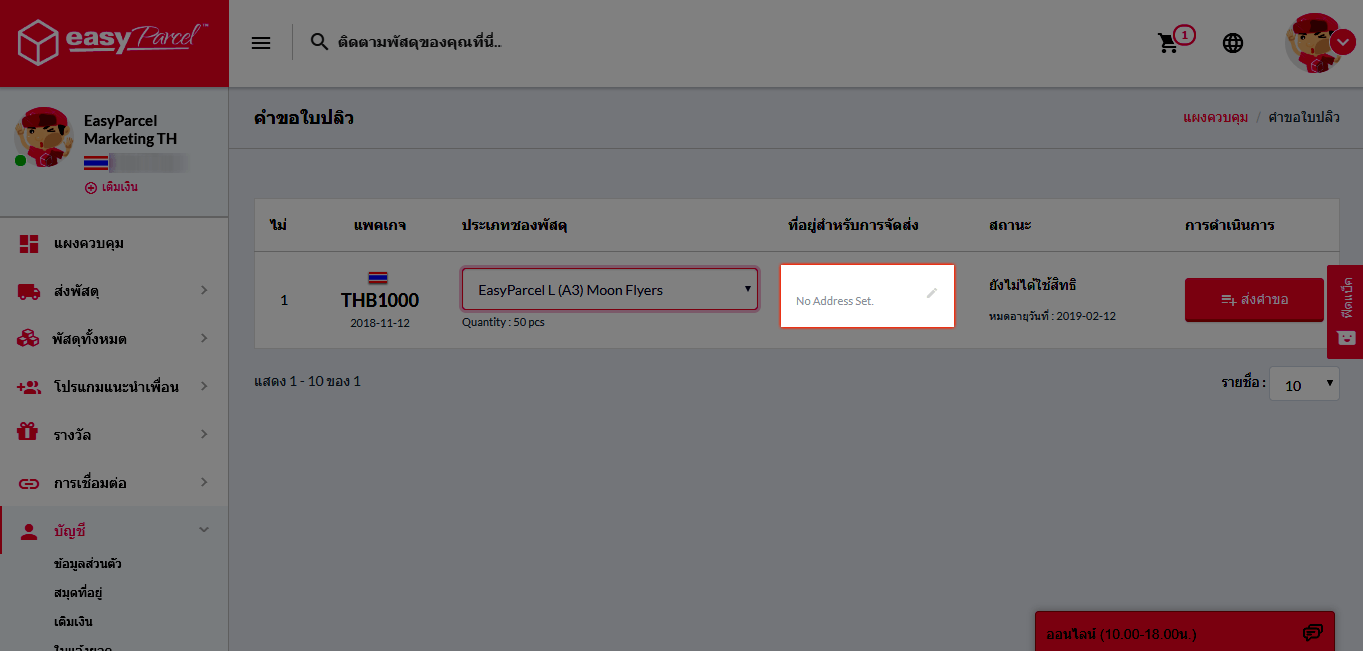Select ข้อมูลส่วนตัว submenu item
The width and height of the screenshot is (1363, 651).
(88, 564)
